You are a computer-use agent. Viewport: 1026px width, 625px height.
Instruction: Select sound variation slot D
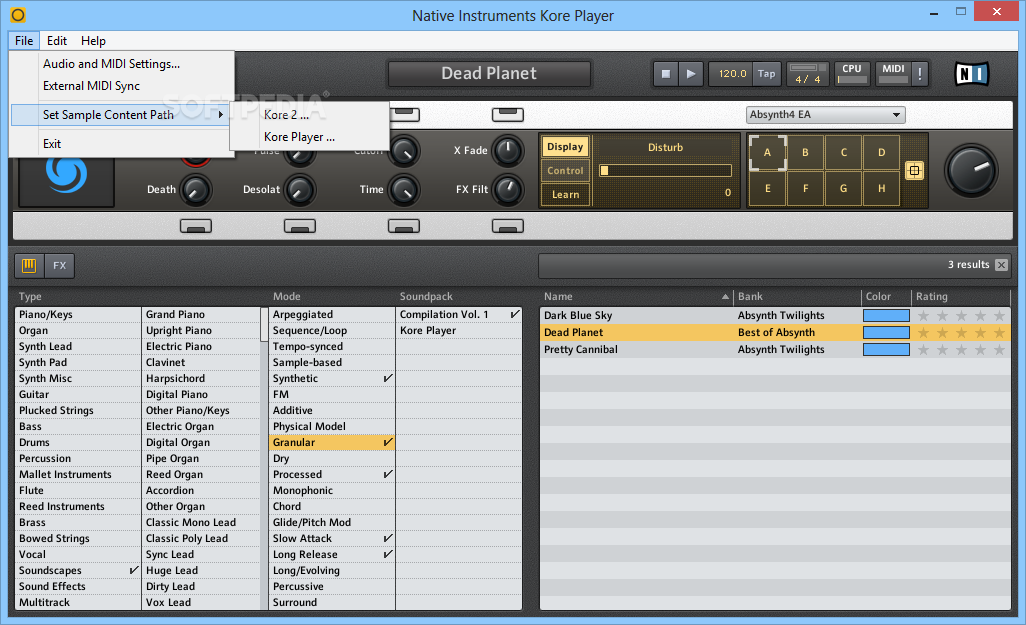coord(881,152)
